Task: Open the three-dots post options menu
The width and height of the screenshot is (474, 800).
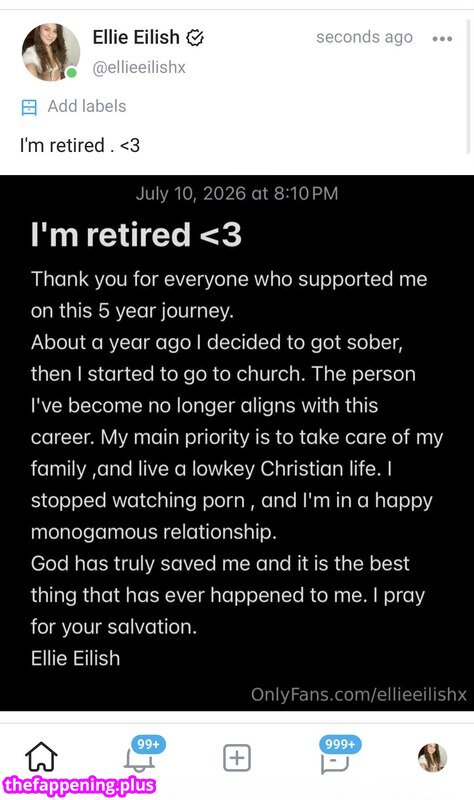Action: pos(442,39)
